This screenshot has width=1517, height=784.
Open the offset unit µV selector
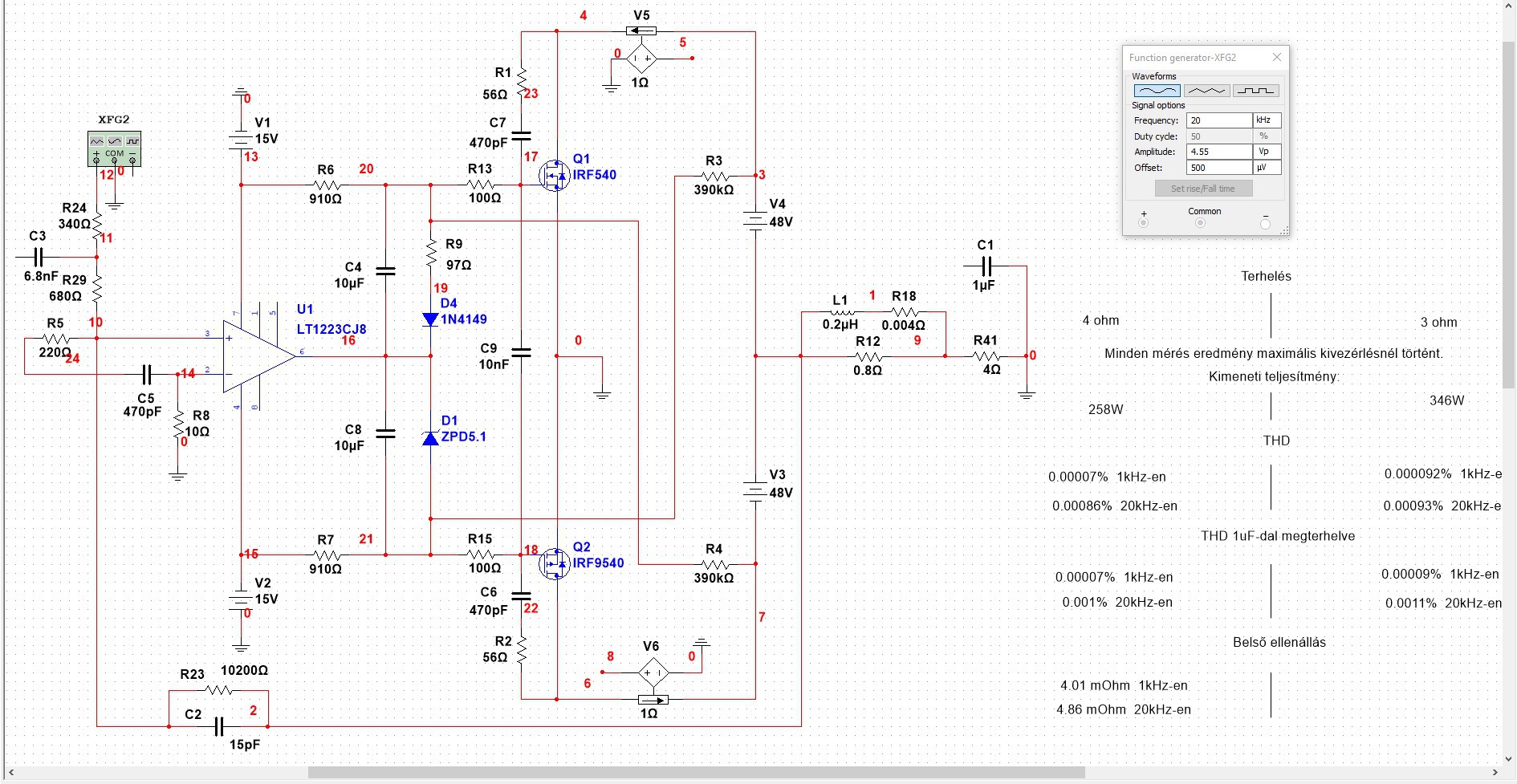coord(1267,168)
